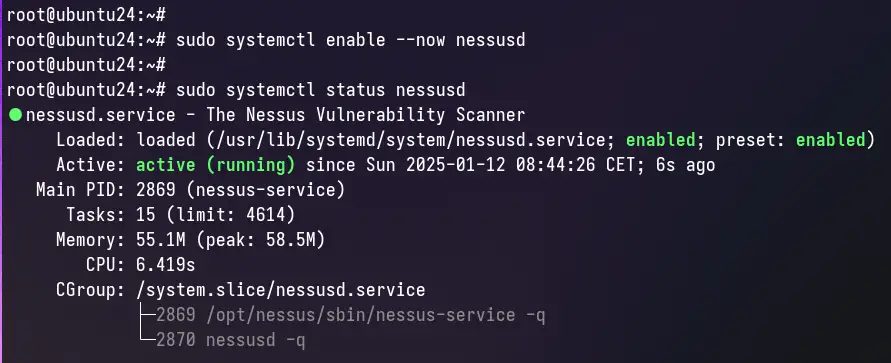891x363 pixels.
Task: Click the green active status dot
Action: click(15, 115)
